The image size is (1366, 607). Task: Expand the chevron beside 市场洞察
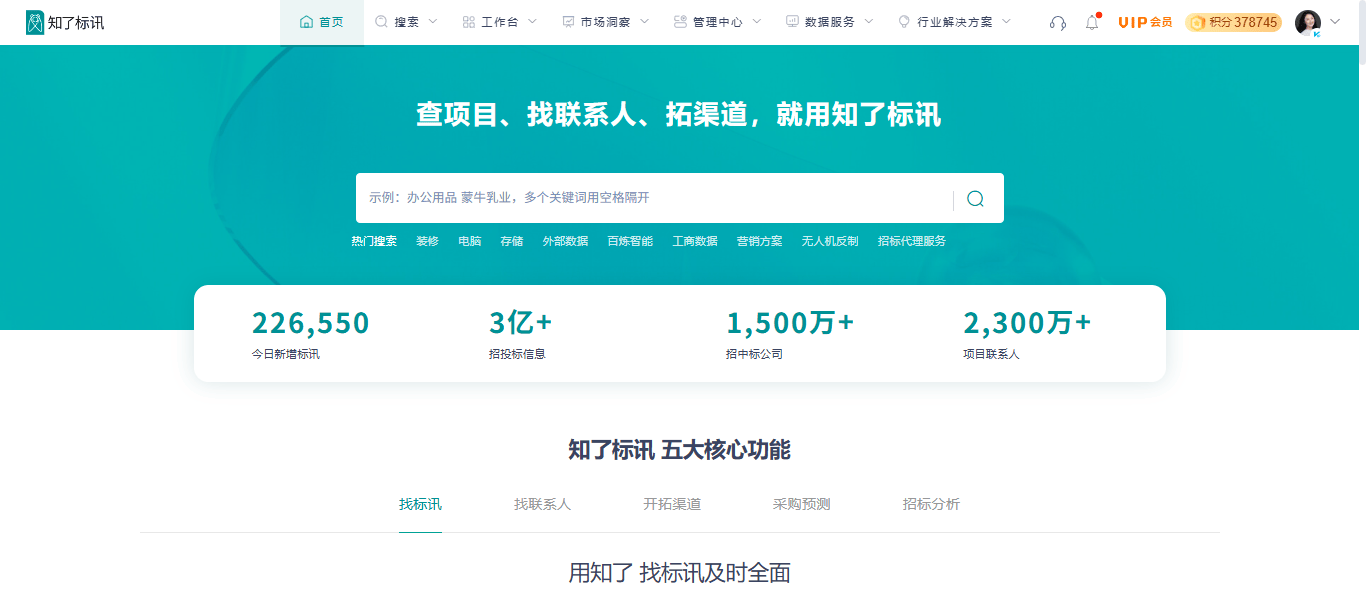pyautogui.click(x=644, y=22)
